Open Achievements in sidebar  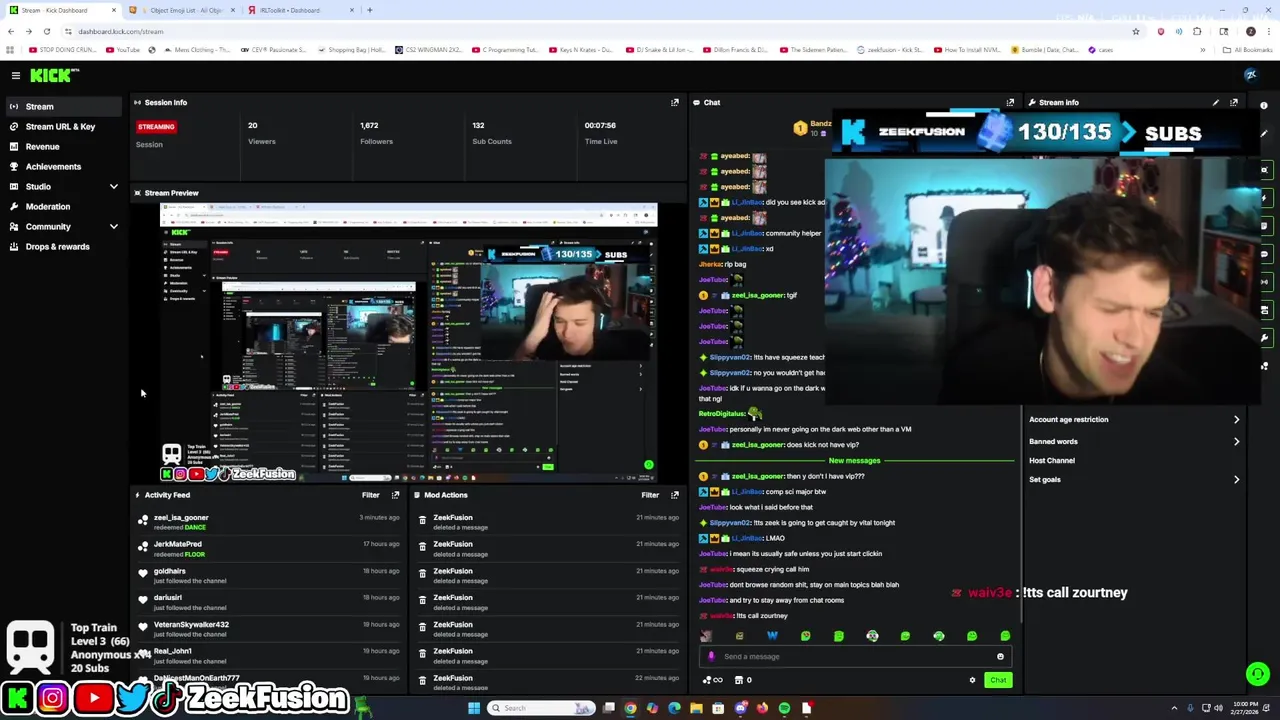(53, 166)
